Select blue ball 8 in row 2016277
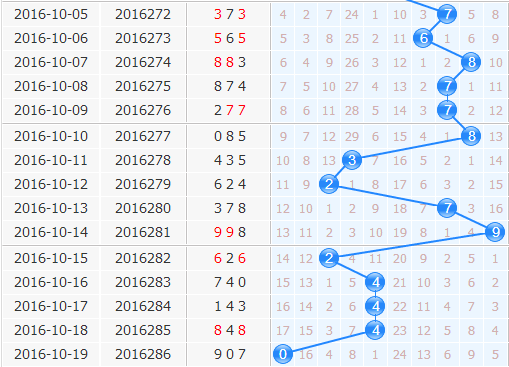 coord(471,136)
